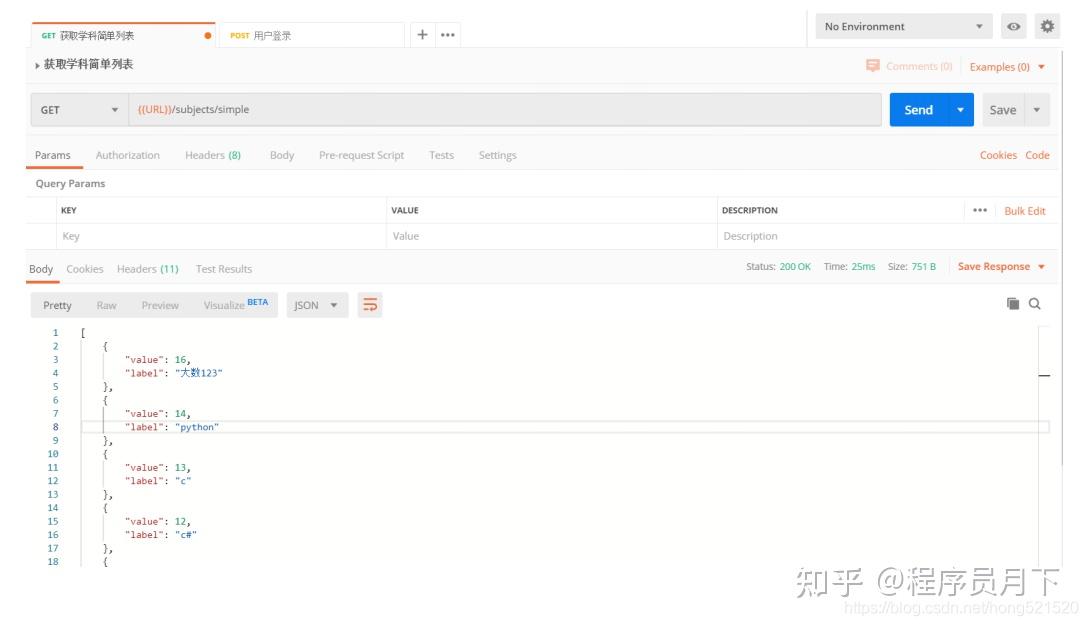
Task: Click the Time 25ms value
Action: tap(863, 267)
